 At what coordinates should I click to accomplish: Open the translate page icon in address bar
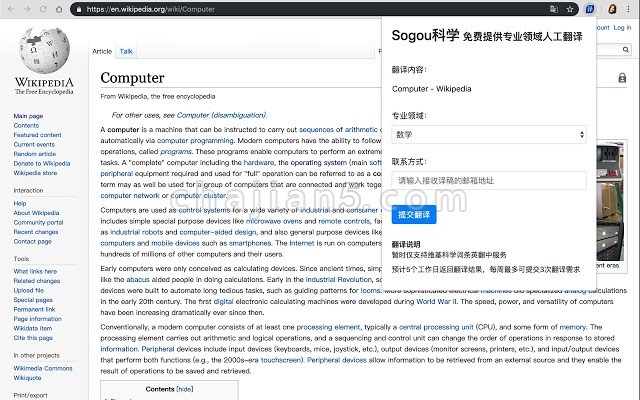(x=553, y=9)
